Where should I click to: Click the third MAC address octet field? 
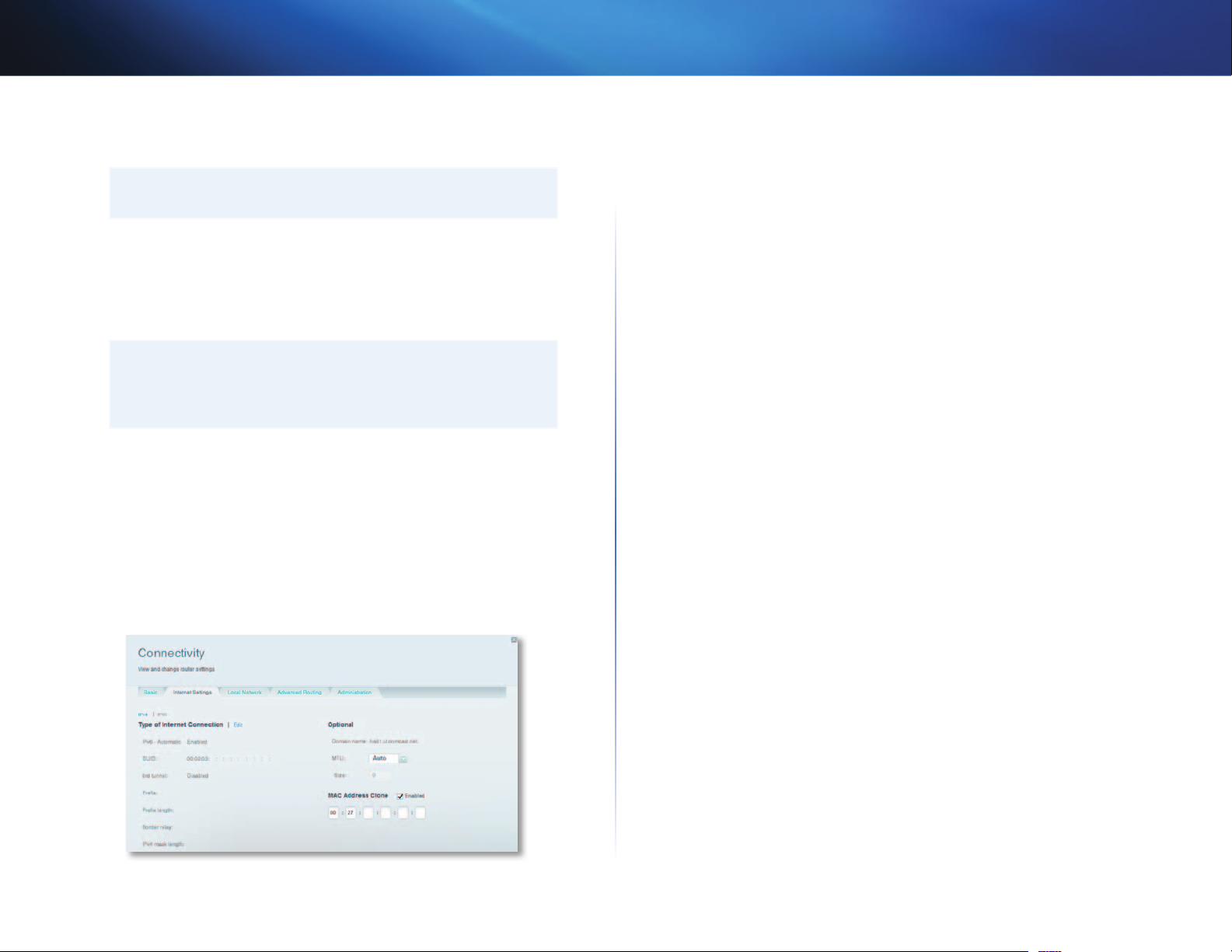(368, 813)
